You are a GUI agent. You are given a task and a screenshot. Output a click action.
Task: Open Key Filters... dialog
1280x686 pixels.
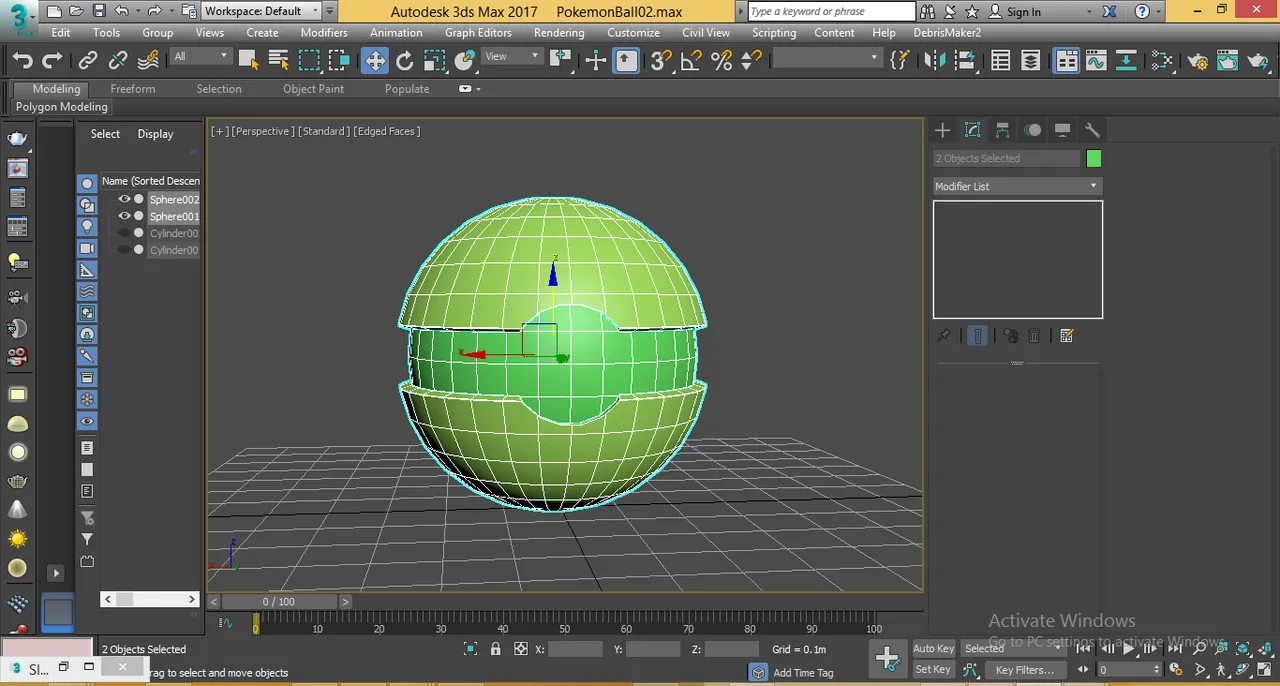[x=1024, y=669]
